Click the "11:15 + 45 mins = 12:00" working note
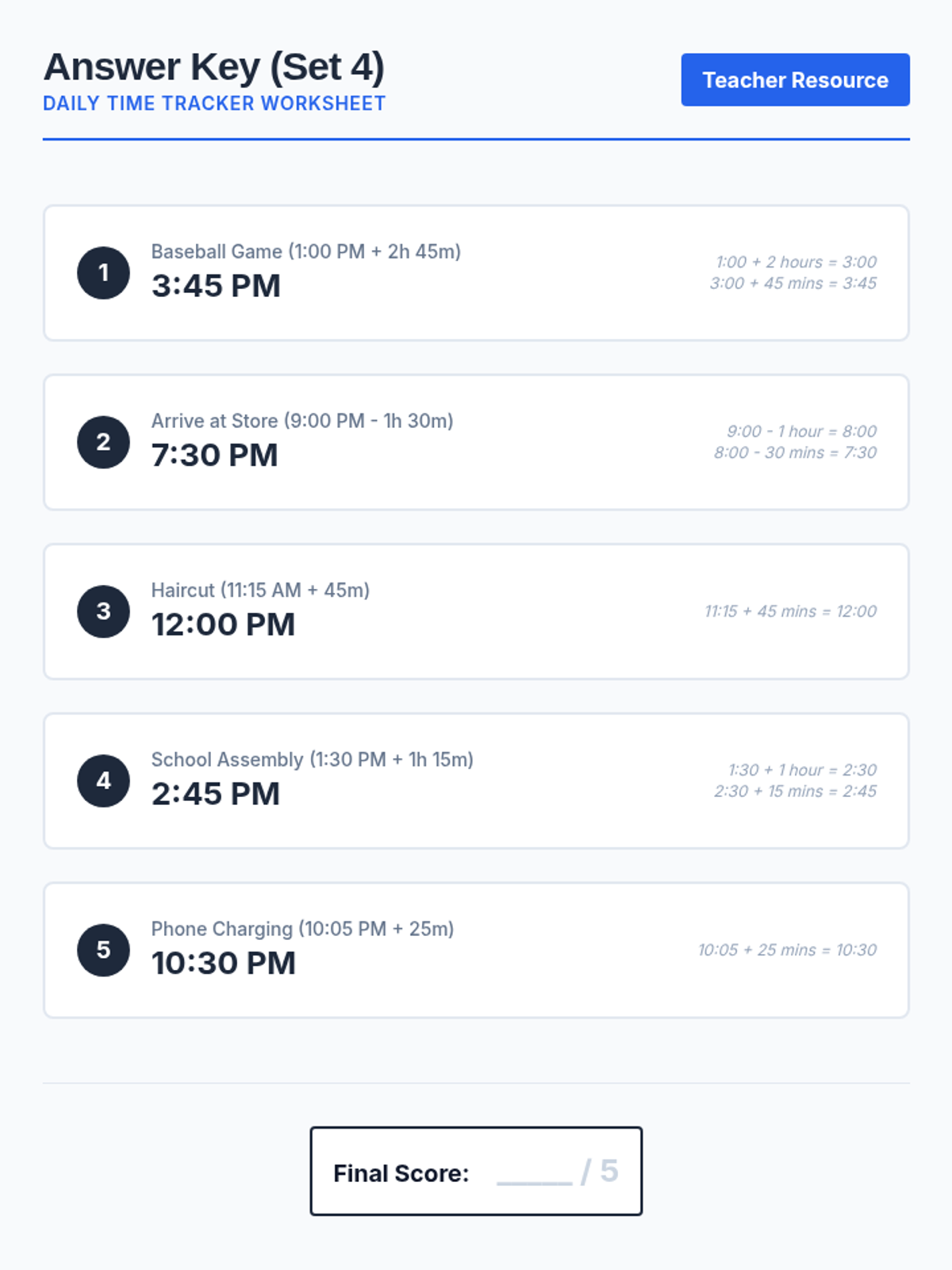 click(790, 611)
